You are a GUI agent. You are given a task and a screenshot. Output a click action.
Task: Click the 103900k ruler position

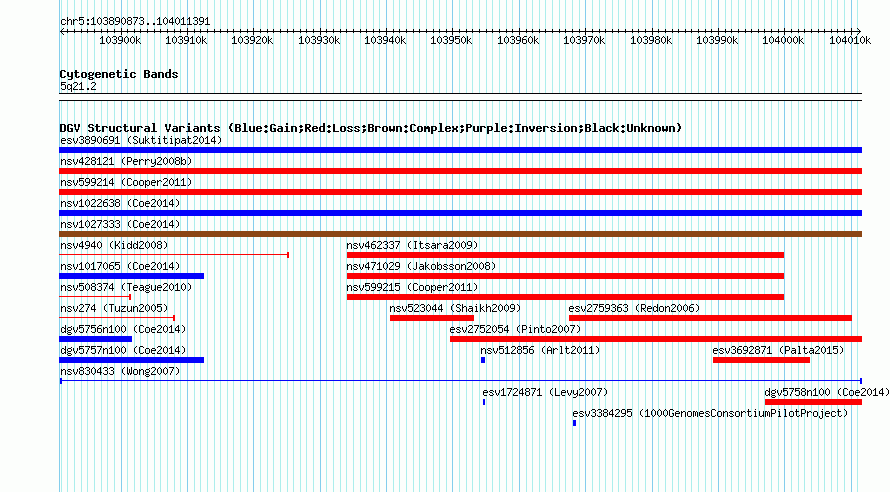click(x=120, y=40)
